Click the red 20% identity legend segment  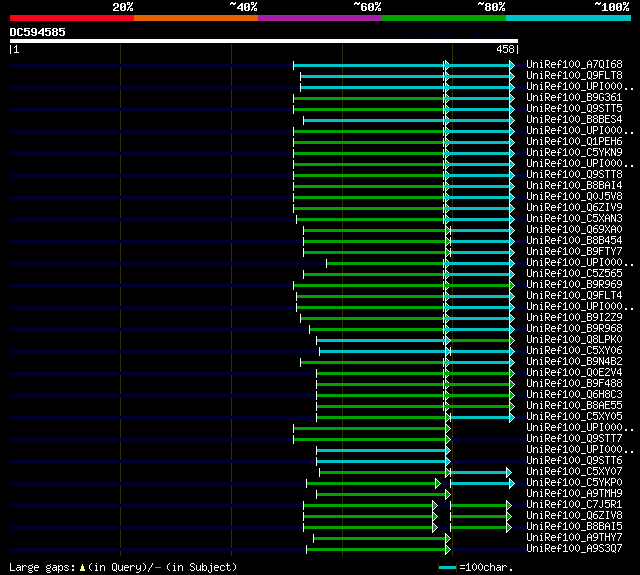coord(72,18)
